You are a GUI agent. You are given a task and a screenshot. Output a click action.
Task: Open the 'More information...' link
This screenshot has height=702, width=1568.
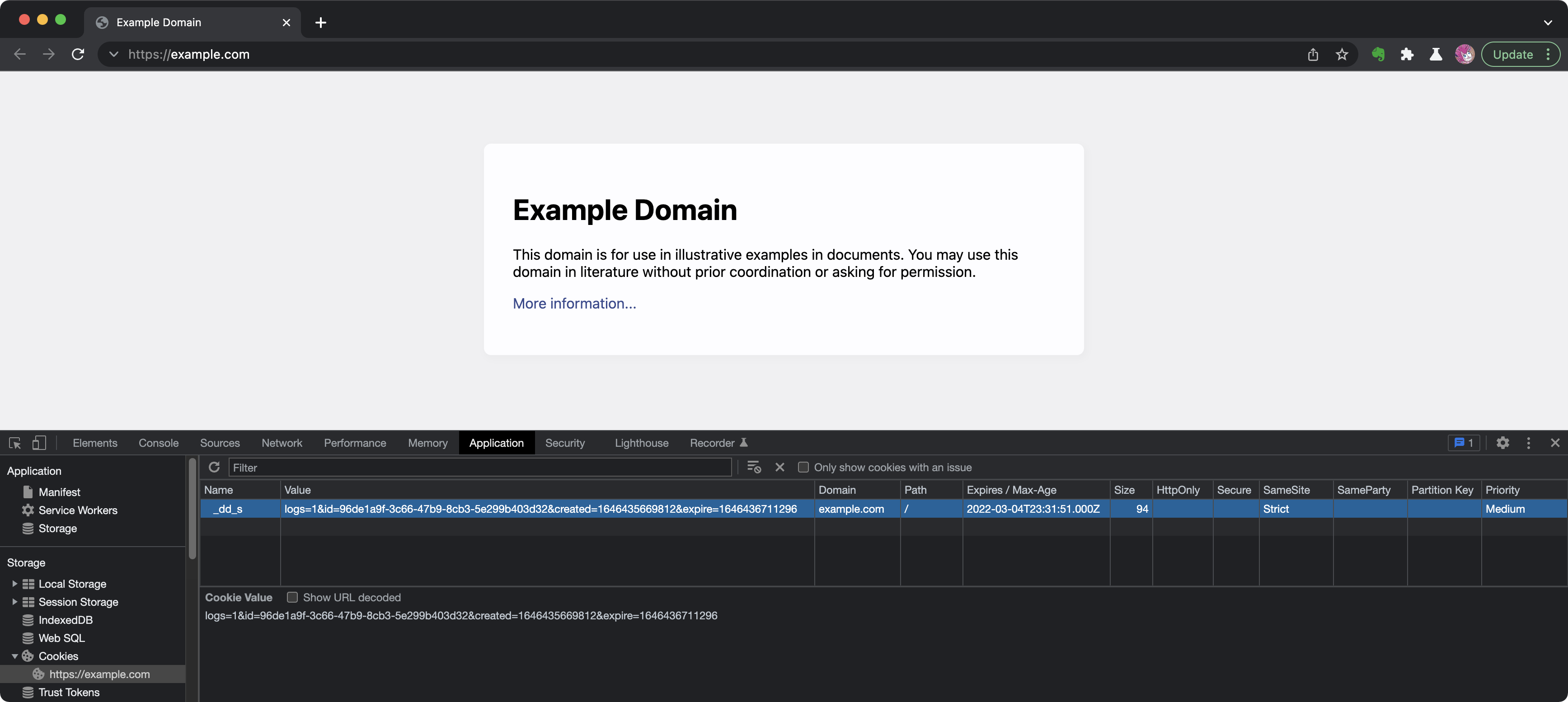pos(575,303)
